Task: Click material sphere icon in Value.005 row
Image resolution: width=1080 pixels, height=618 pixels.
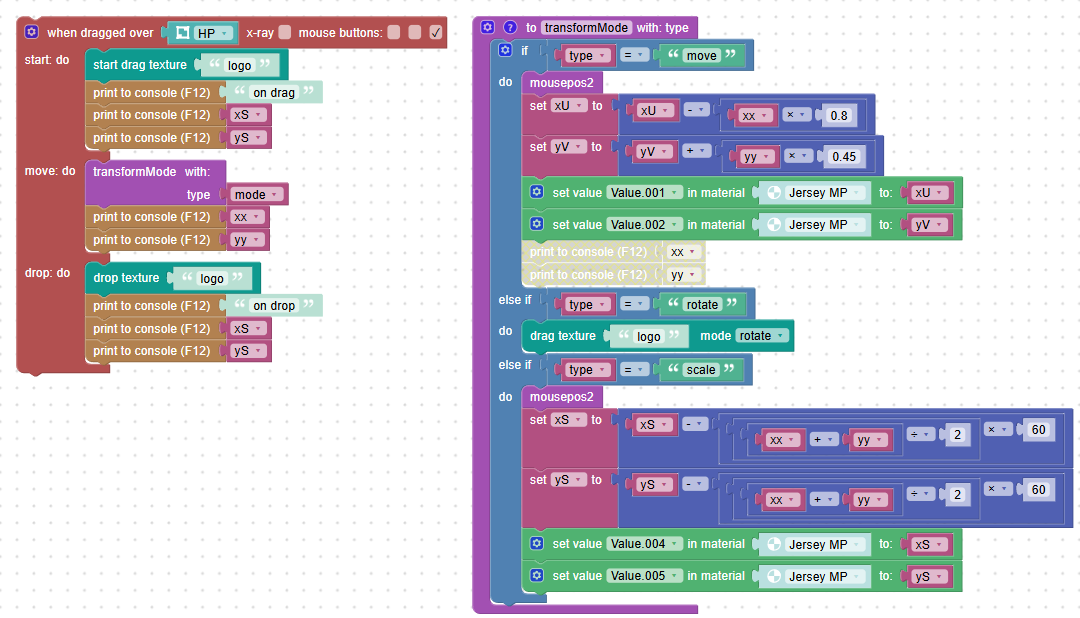Action: pyautogui.click(x=774, y=576)
